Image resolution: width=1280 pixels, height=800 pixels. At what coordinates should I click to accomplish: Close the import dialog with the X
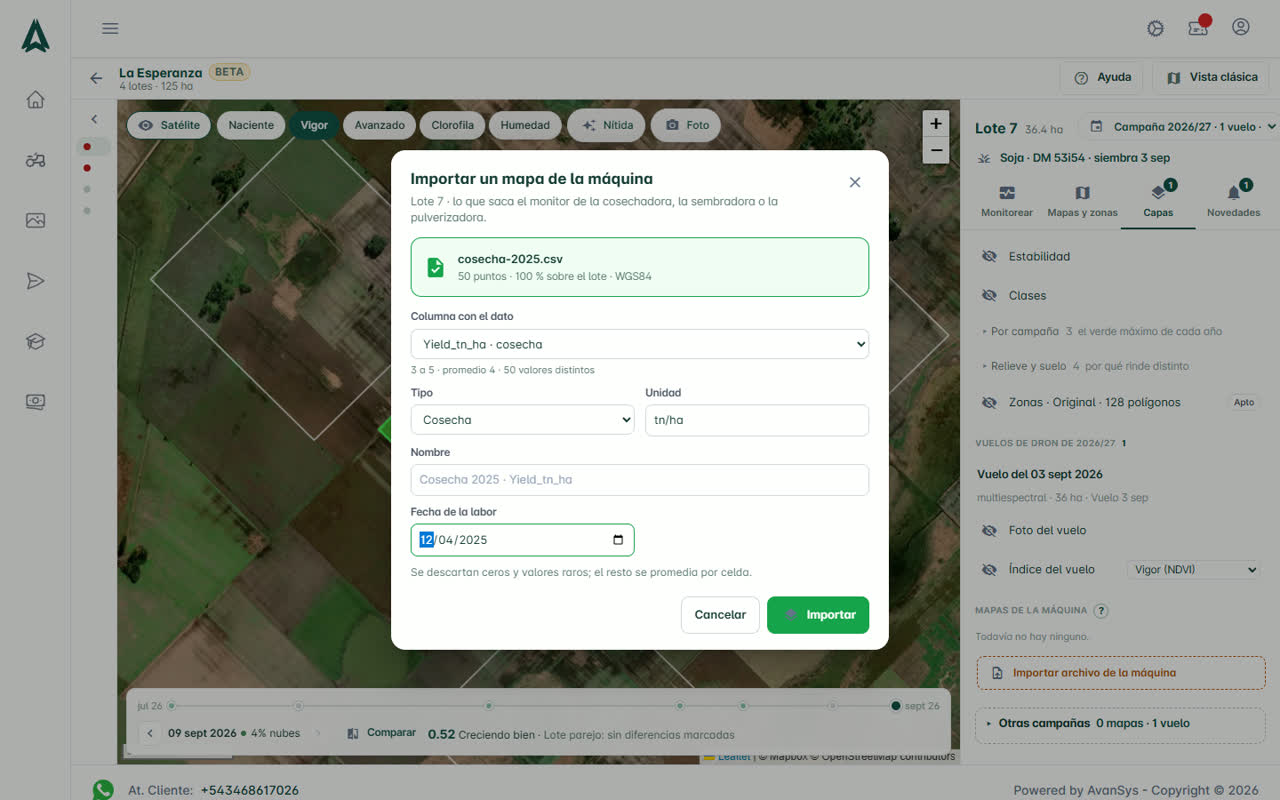pyautogui.click(x=855, y=182)
